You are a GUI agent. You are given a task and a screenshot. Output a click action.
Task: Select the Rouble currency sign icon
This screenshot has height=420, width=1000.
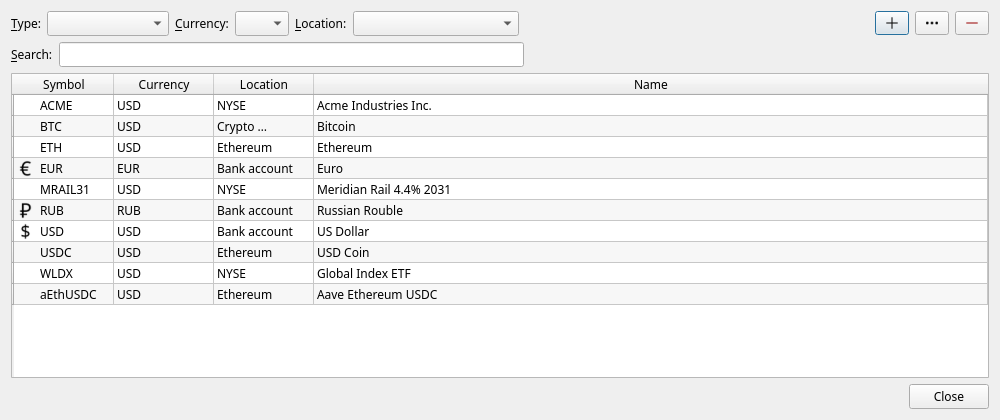26,210
